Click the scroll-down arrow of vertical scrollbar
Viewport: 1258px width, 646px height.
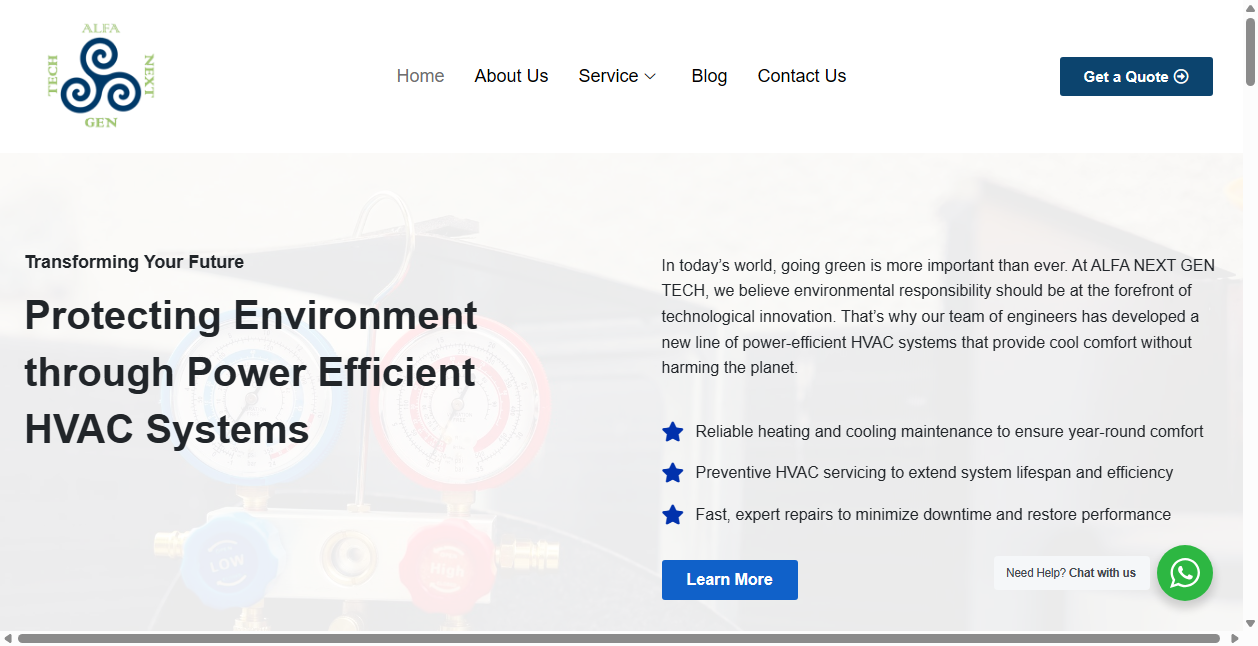[1250, 623]
